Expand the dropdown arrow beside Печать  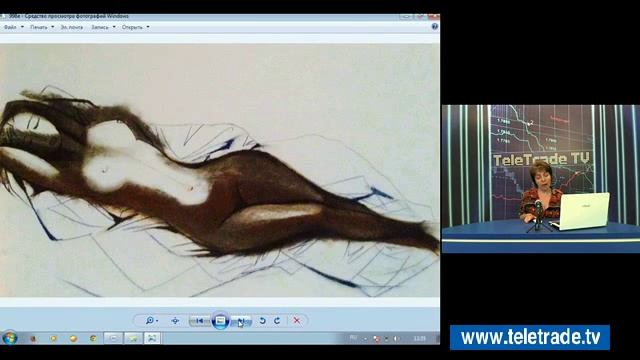[x=53, y=27]
